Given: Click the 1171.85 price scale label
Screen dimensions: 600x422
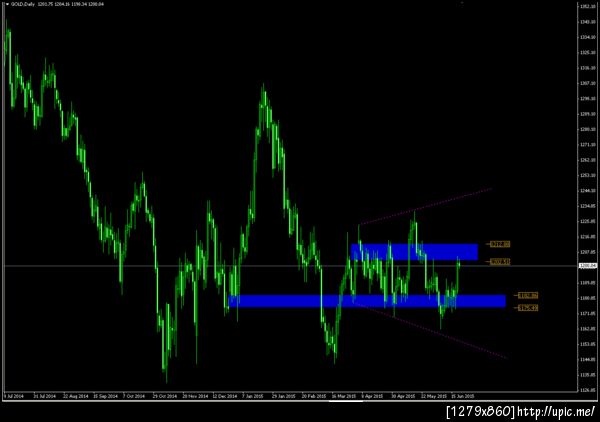Looking at the screenshot, I should pyautogui.click(x=588, y=313).
